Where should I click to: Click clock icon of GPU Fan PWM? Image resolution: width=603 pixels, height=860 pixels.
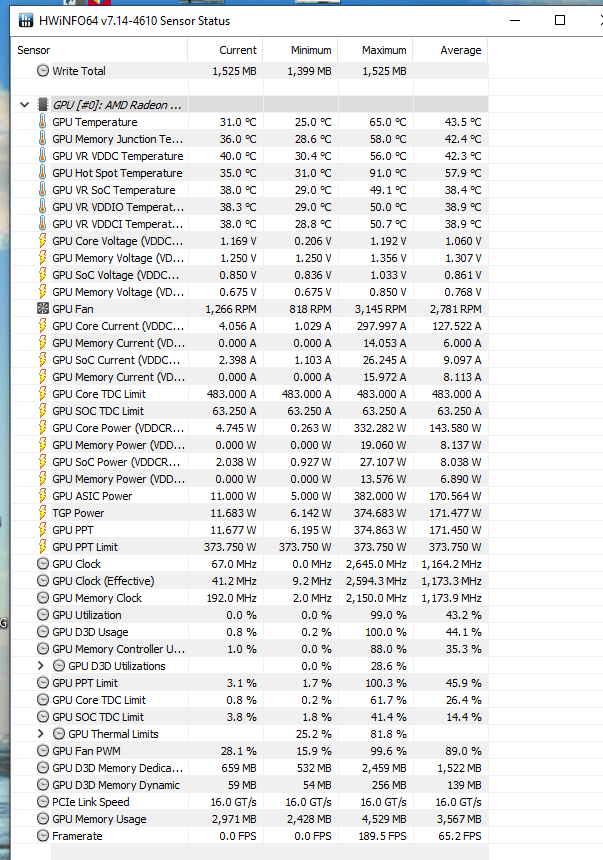pyautogui.click(x=43, y=750)
